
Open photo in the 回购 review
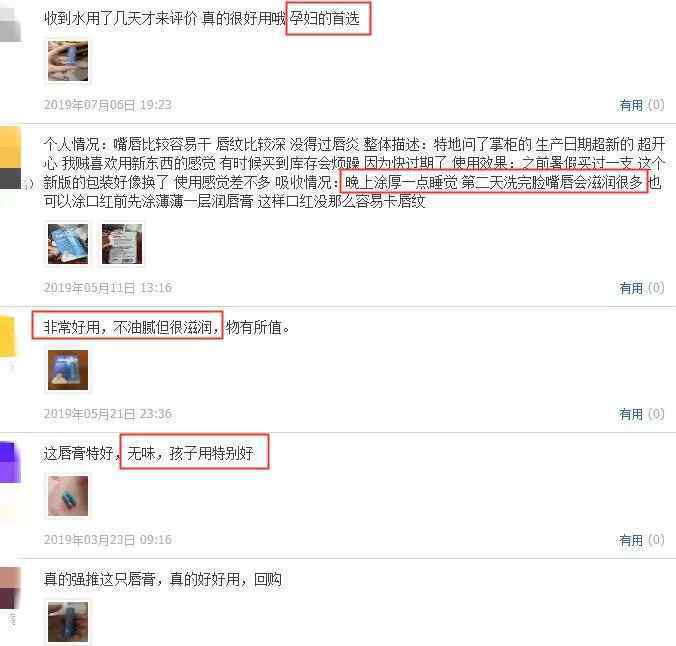coord(68,621)
